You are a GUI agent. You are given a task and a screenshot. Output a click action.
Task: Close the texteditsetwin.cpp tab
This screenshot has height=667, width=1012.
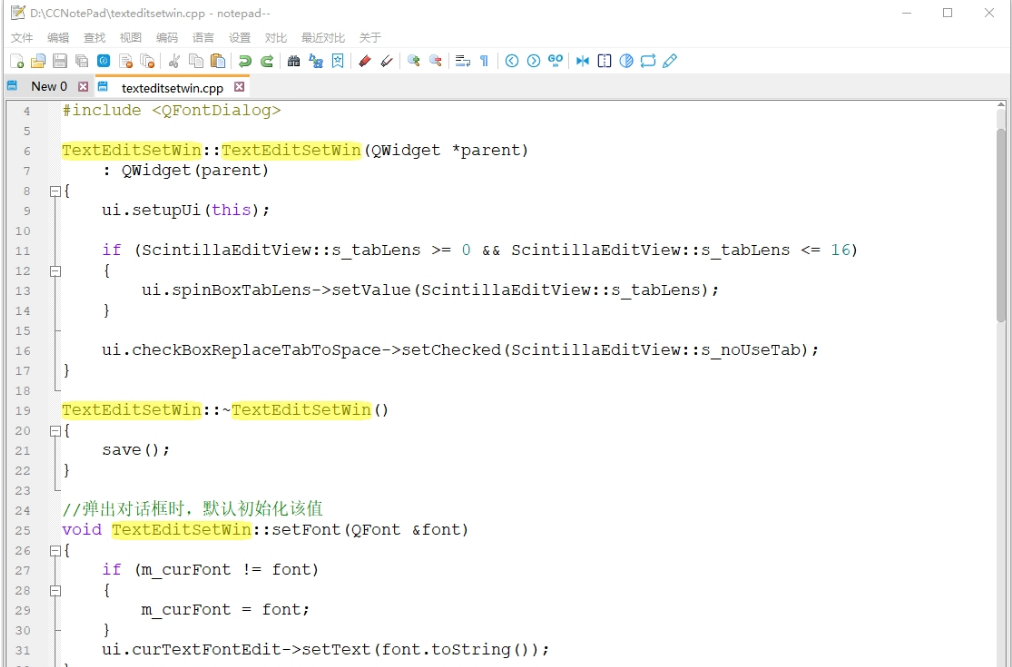(239, 87)
